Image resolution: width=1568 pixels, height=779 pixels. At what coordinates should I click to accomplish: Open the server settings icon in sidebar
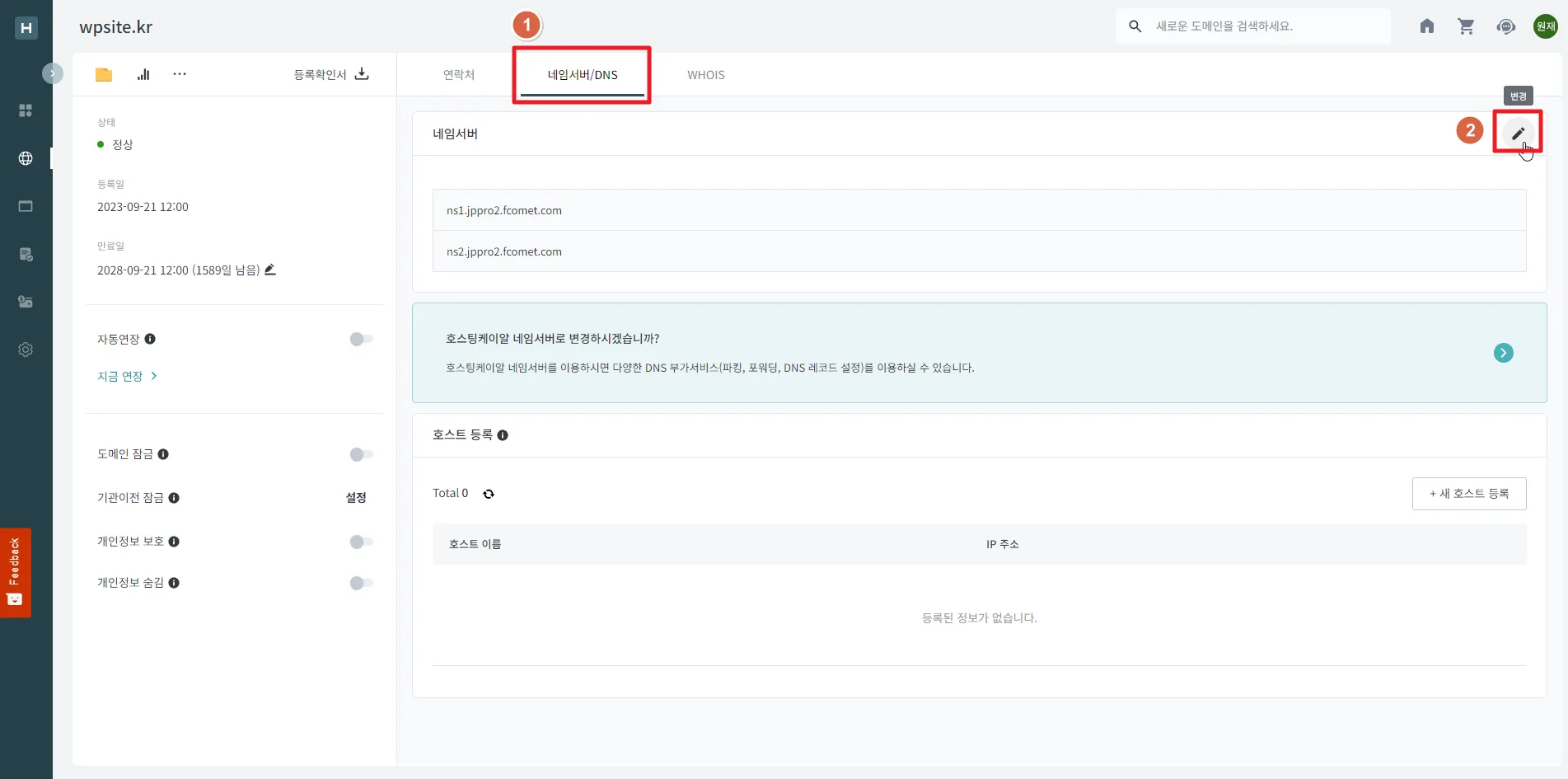[x=26, y=302]
